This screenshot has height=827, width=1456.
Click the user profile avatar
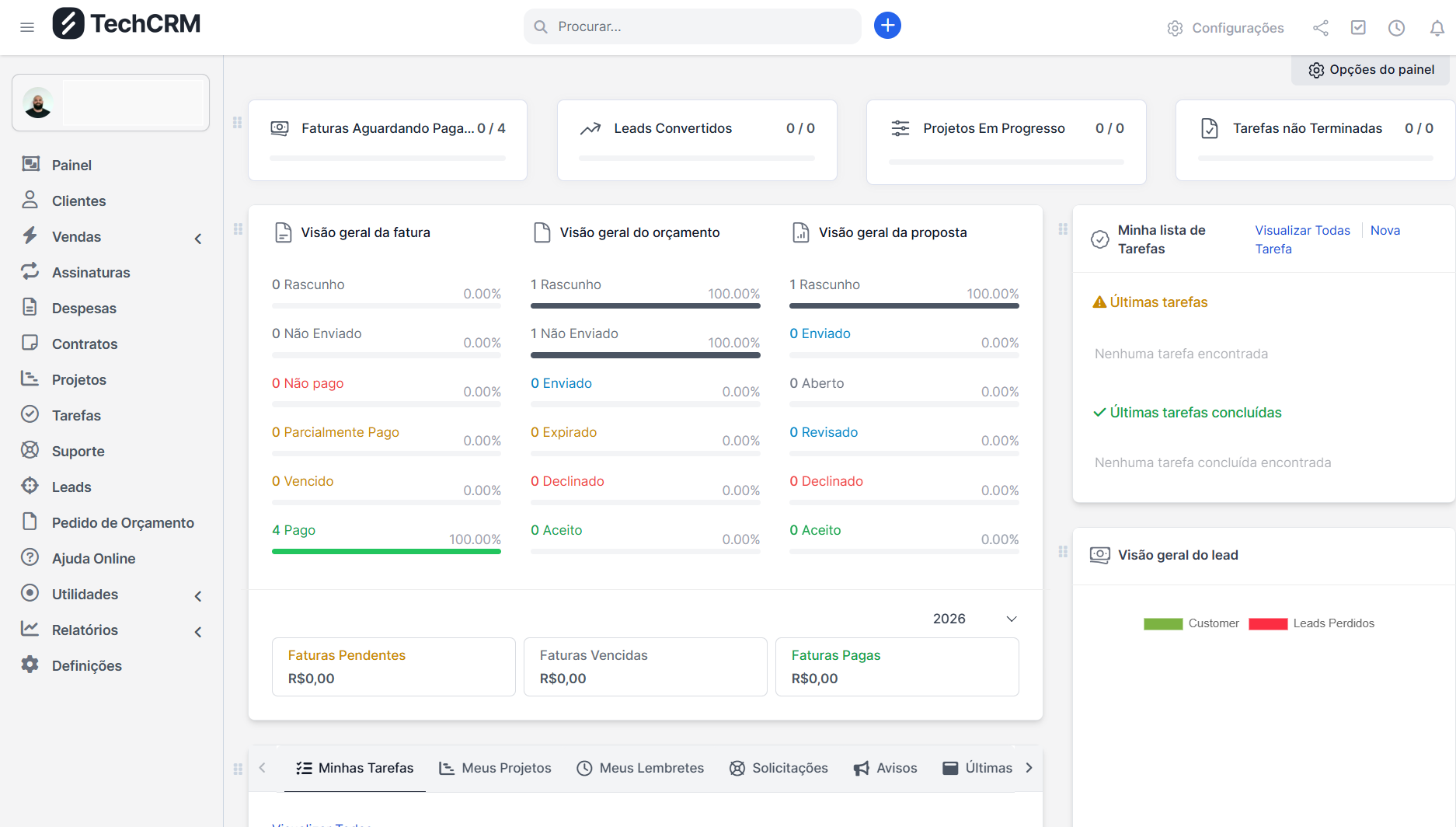pyautogui.click(x=38, y=103)
